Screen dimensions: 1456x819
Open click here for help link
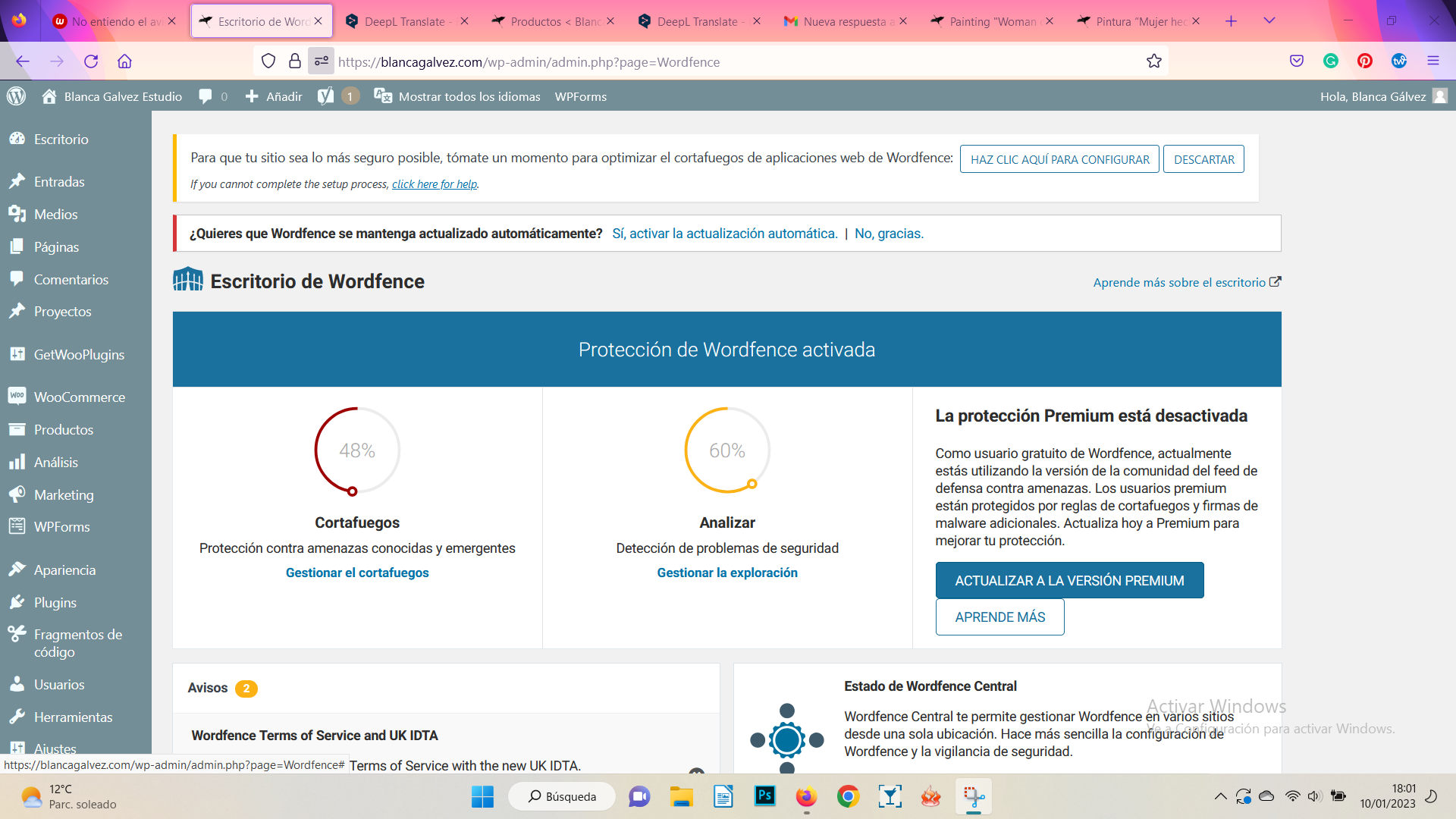point(435,184)
